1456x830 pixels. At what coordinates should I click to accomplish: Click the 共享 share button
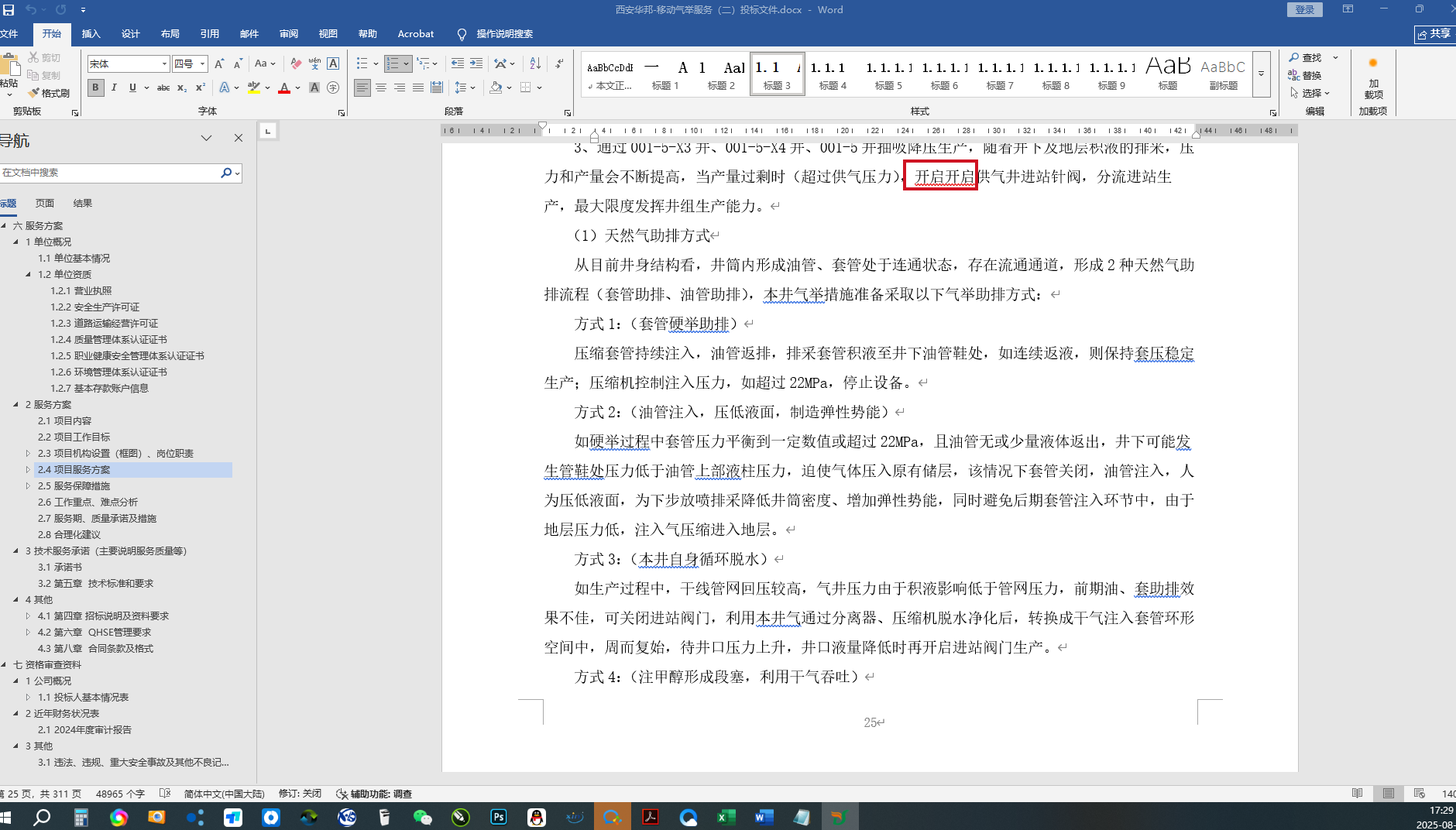pyautogui.click(x=1435, y=34)
